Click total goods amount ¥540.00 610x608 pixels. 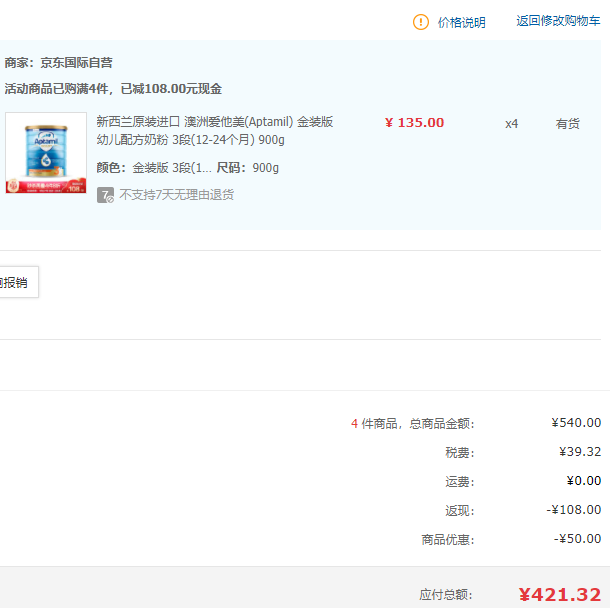[576, 422]
